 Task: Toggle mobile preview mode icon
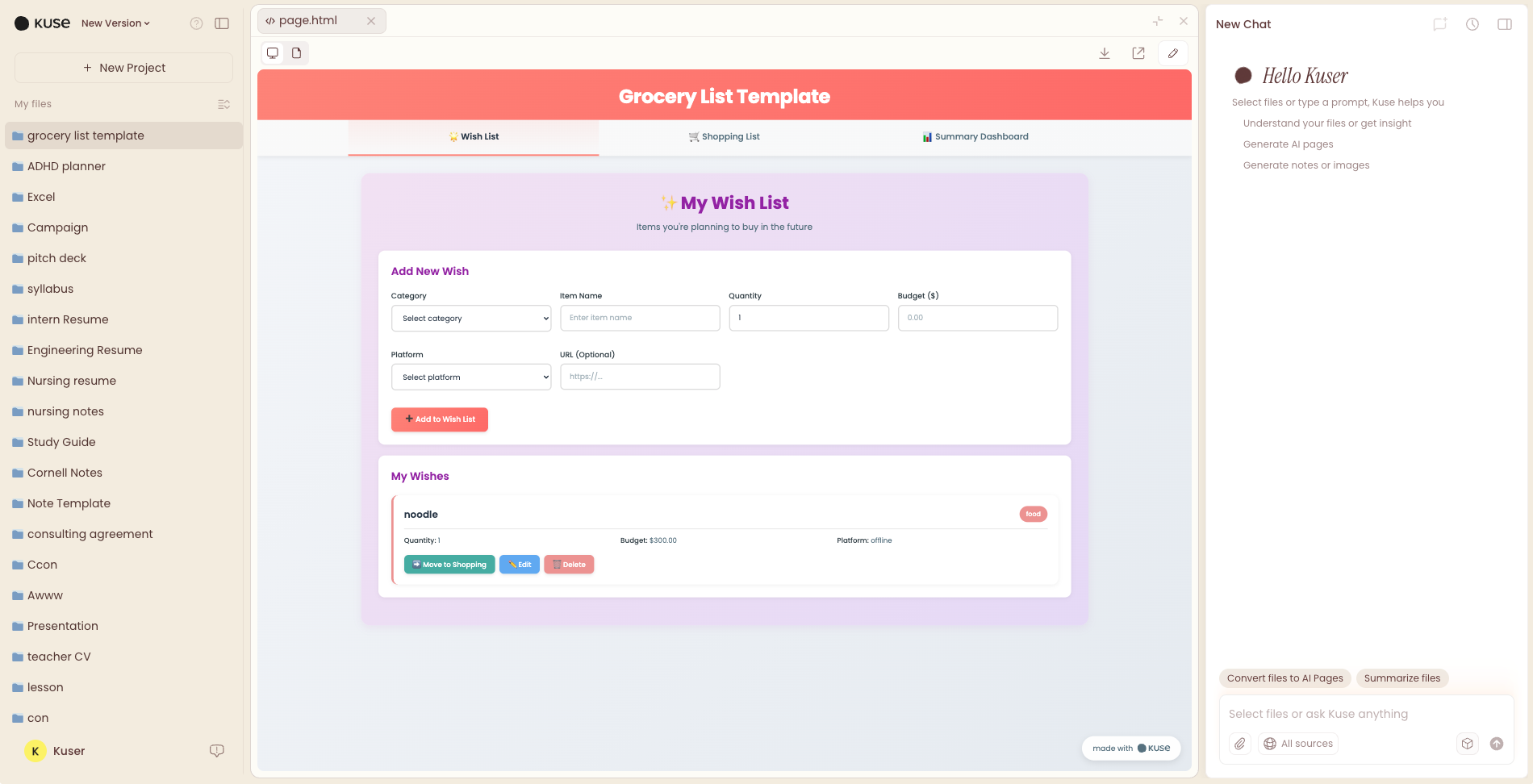click(295, 52)
